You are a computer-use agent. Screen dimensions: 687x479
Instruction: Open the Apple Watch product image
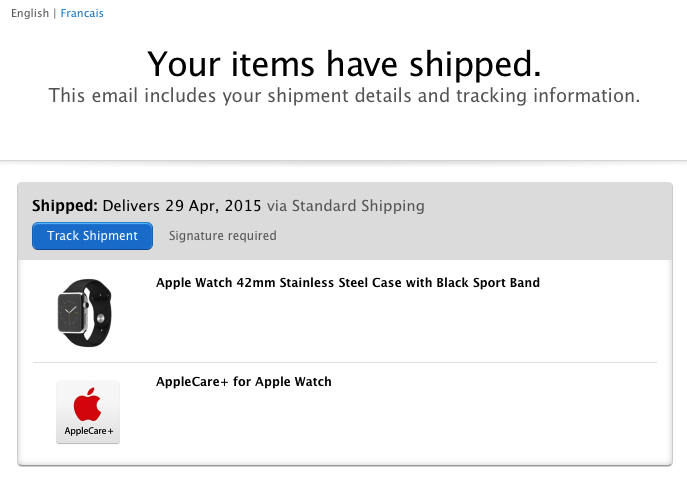(x=85, y=312)
